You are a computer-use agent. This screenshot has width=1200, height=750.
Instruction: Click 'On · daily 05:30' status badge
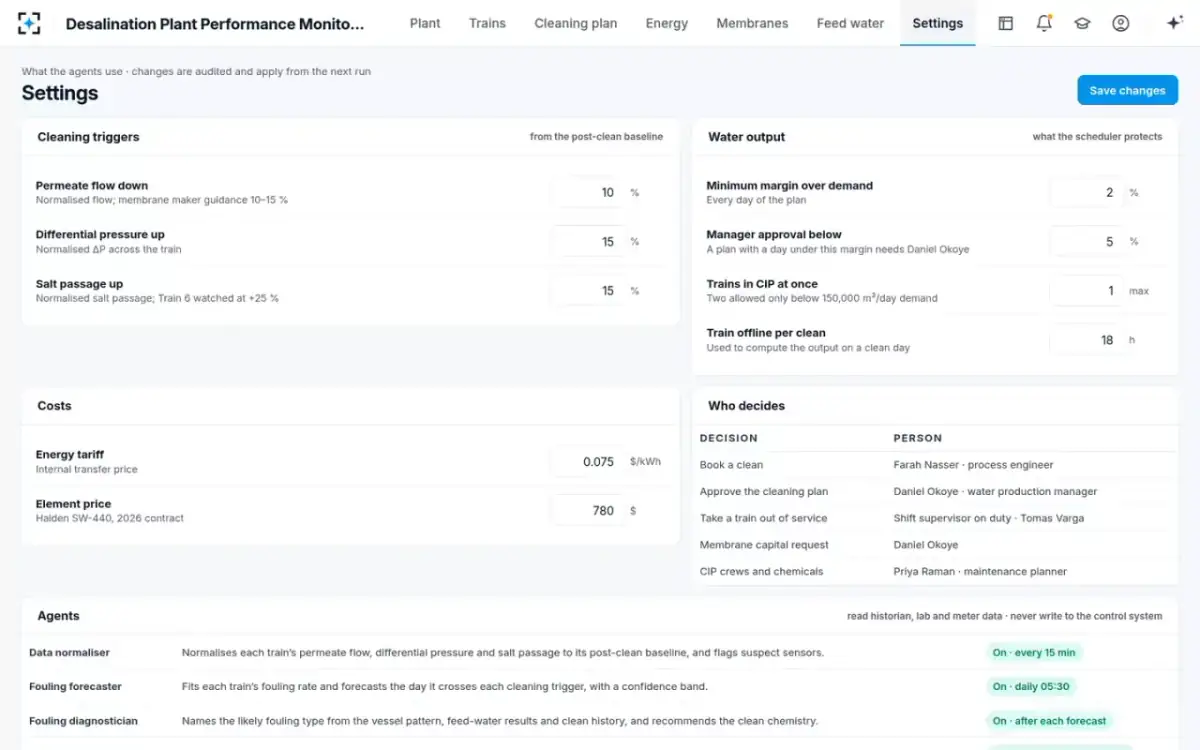tap(1031, 687)
